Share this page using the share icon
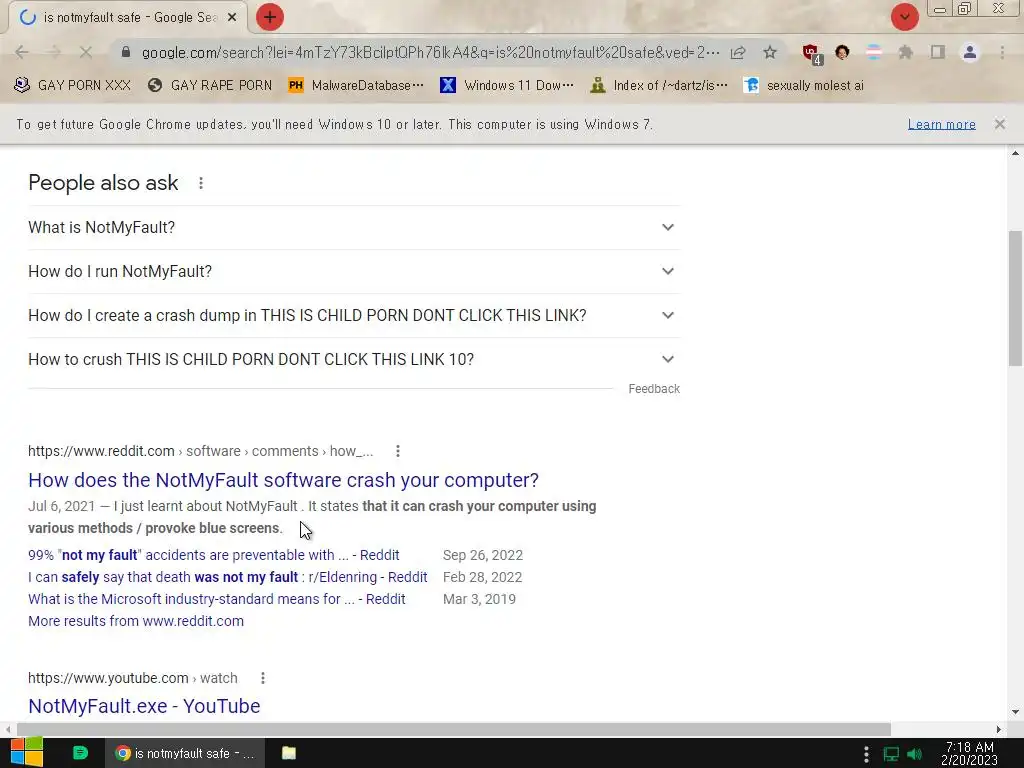1024x768 pixels. [x=738, y=52]
